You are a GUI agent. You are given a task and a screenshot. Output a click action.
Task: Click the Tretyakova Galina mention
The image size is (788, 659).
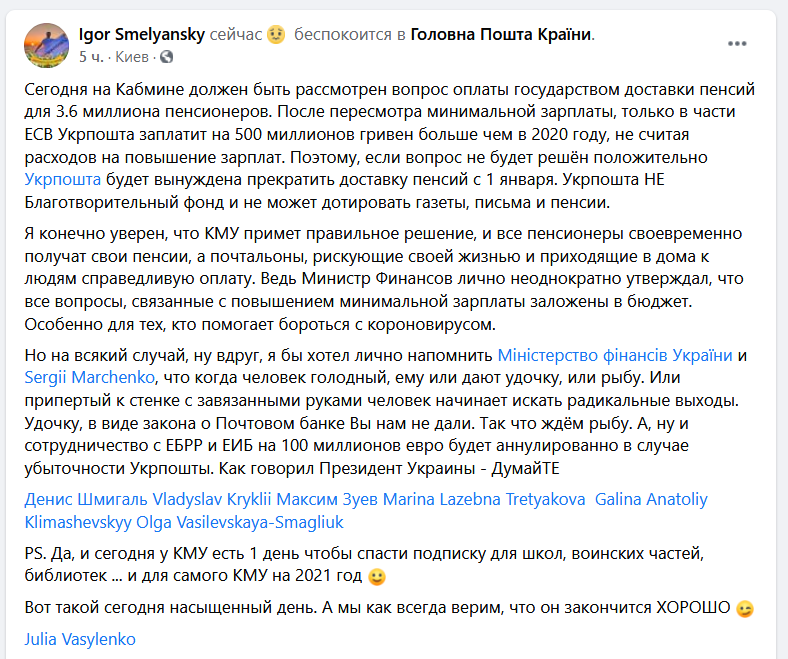point(573,499)
